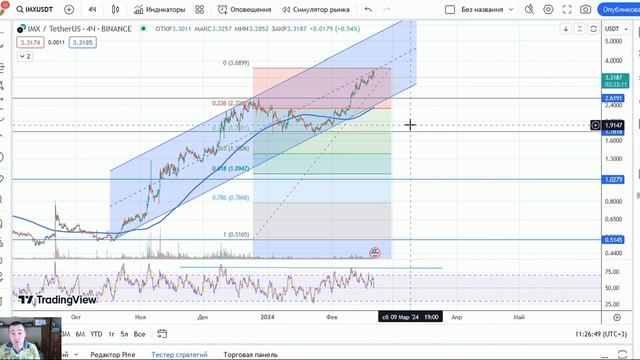Start the Симулятор рынка replay
640x360 pixels.
[x=316, y=9]
